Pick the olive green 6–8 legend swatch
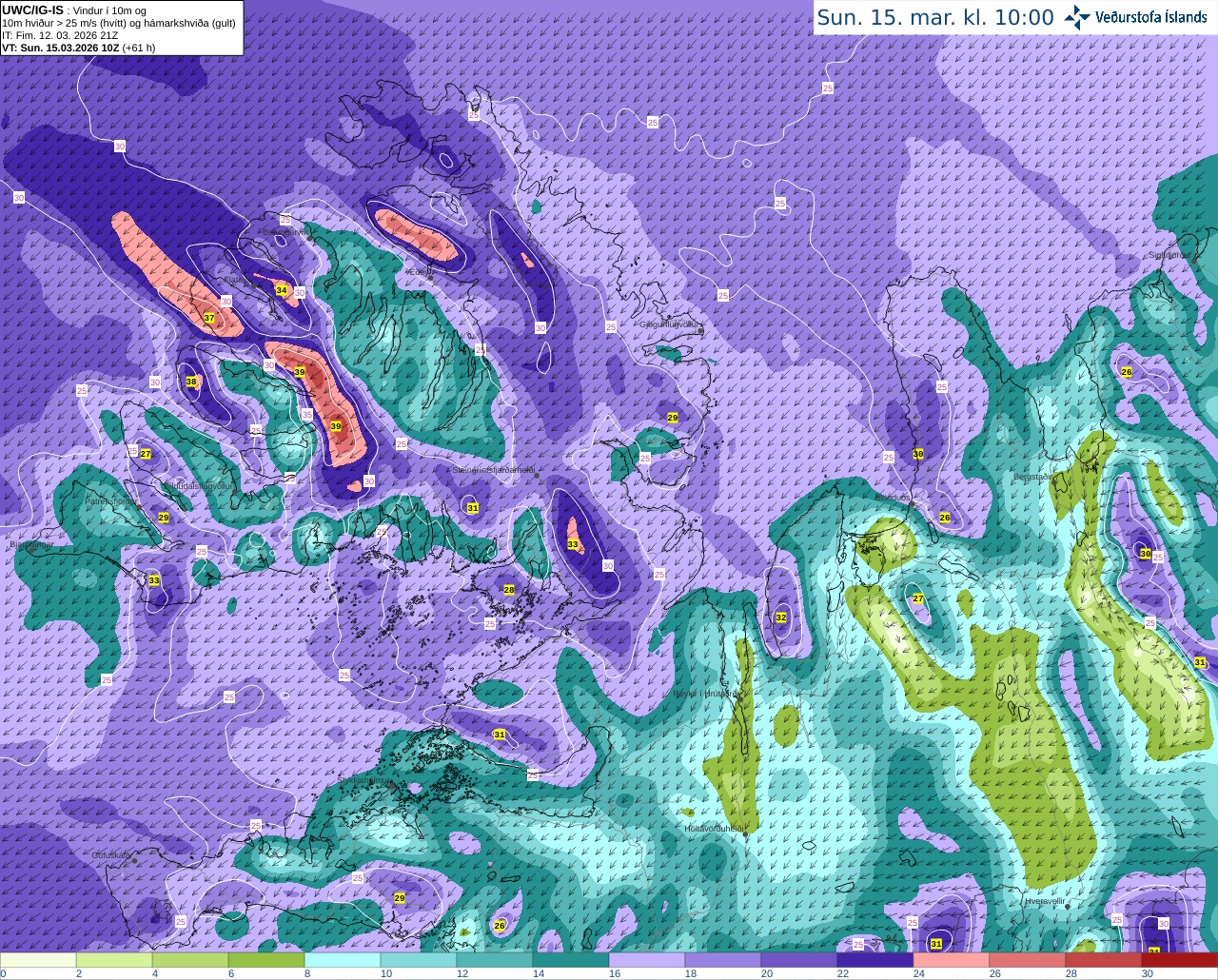Viewport: 1218px width, 980px height. [x=266, y=961]
